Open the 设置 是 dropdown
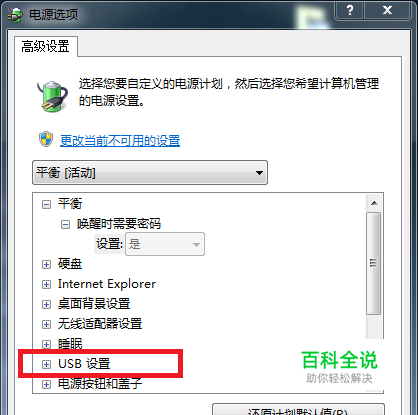This screenshot has height=415, width=418. point(165,244)
